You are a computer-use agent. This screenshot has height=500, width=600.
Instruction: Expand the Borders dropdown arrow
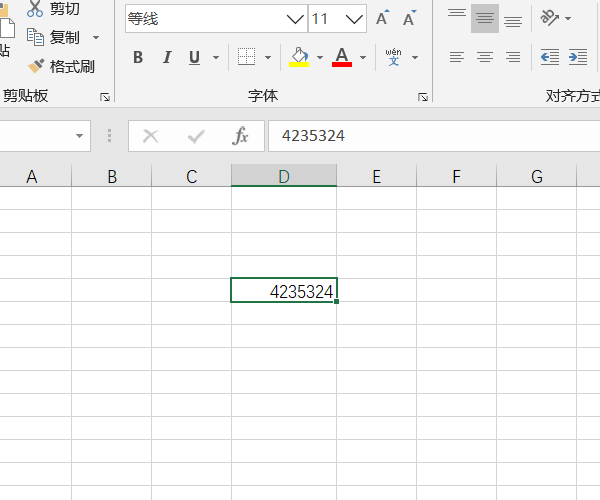(268, 57)
